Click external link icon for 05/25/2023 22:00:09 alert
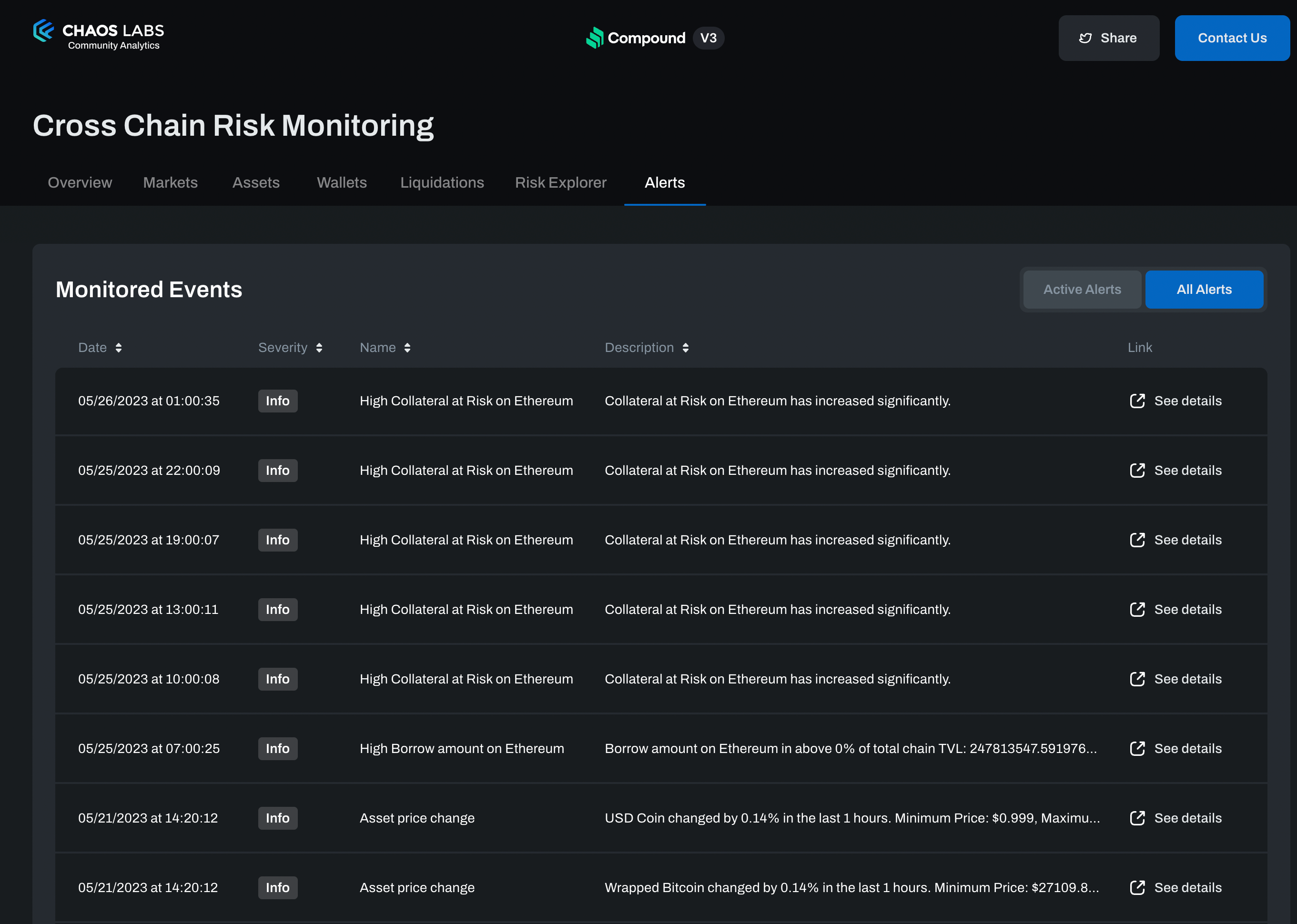 [x=1137, y=471]
